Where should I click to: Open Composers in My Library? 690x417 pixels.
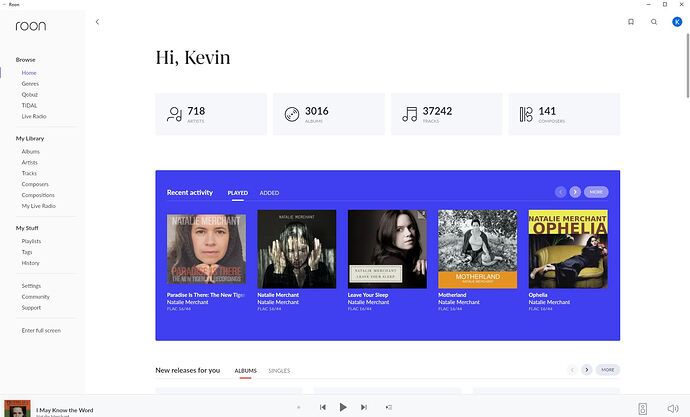(35, 184)
